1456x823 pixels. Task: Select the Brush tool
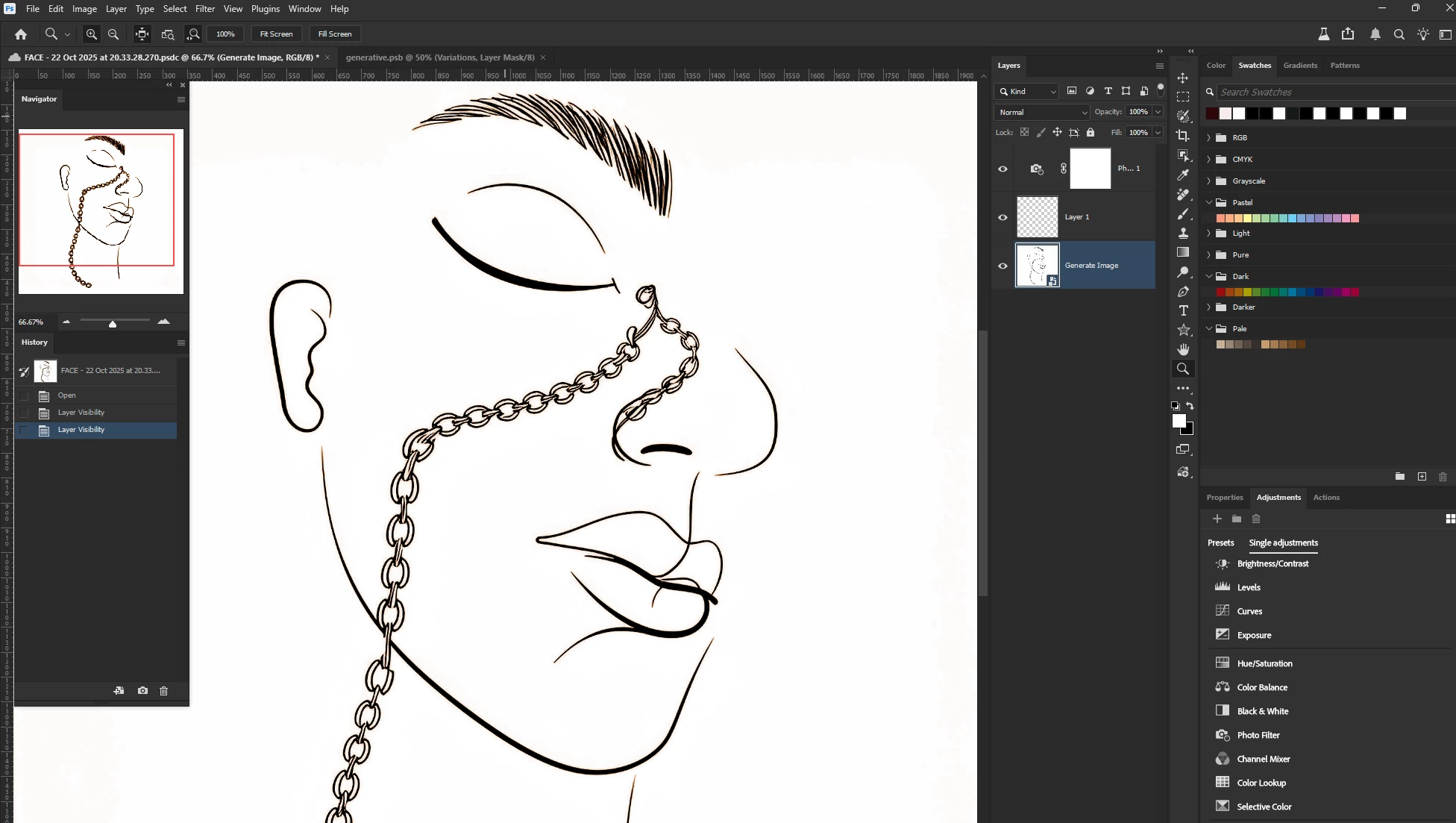click(1183, 214)
